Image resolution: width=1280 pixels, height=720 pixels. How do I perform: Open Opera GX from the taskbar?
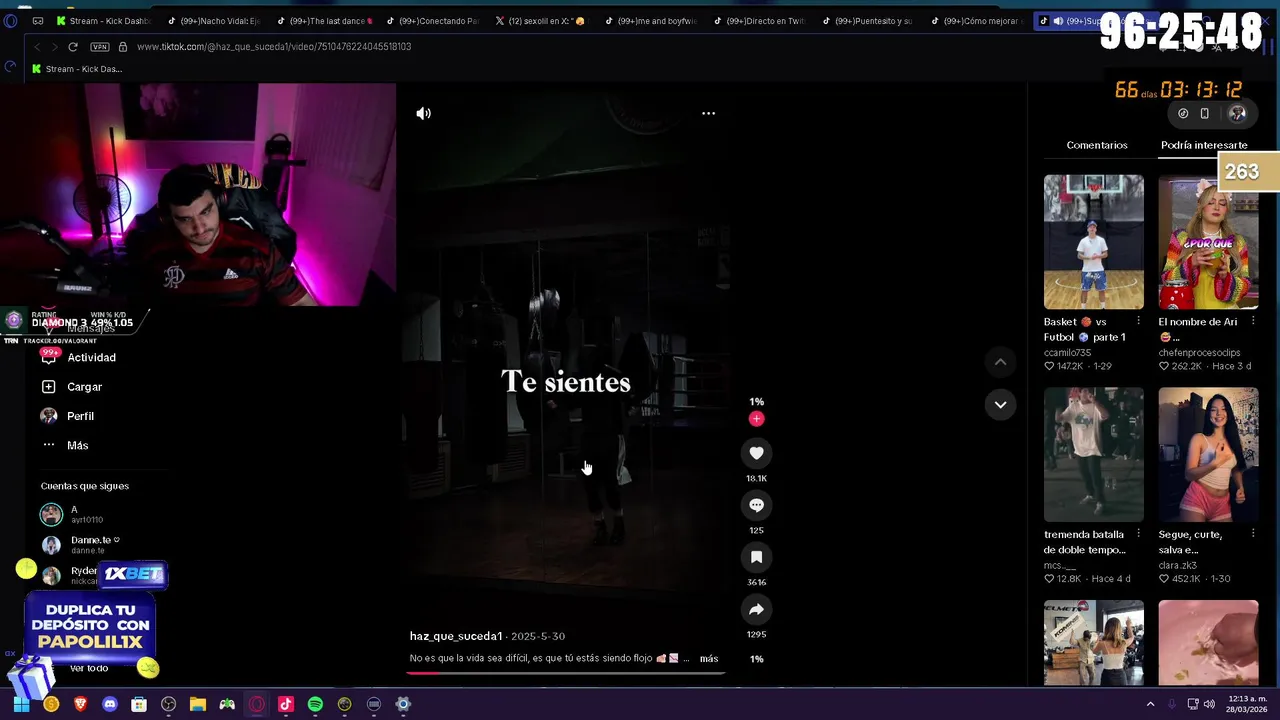coord(257,705)
